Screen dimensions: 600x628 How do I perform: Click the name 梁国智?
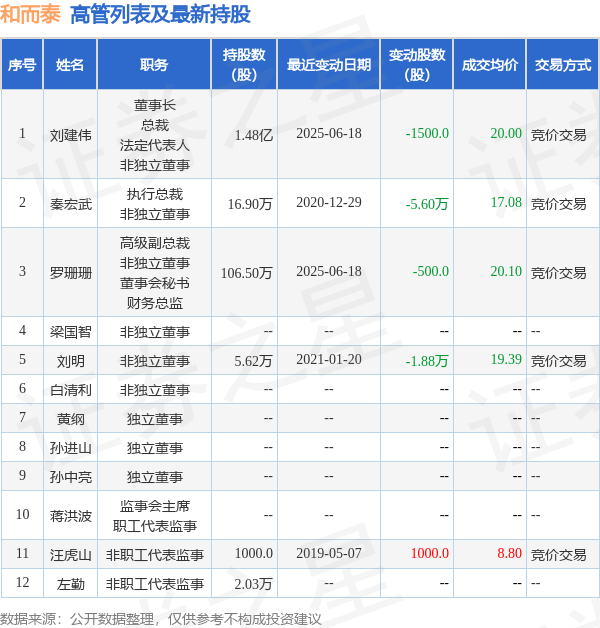point(70,332)
